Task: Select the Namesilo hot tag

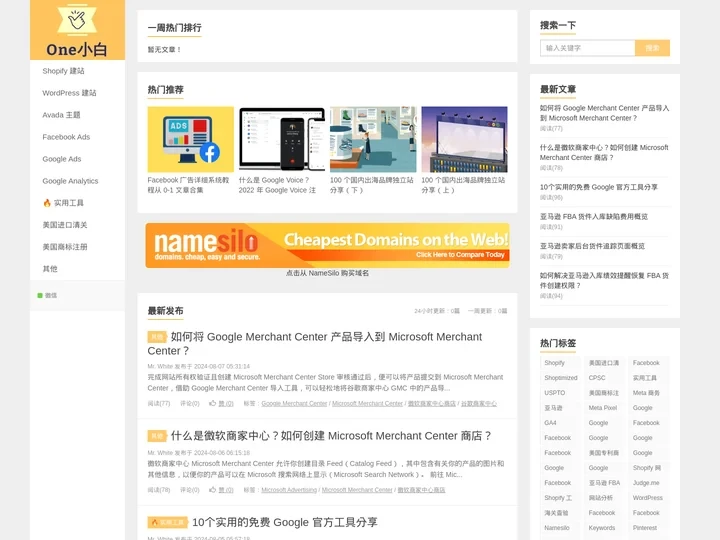Action: click(x=557, y=528)
